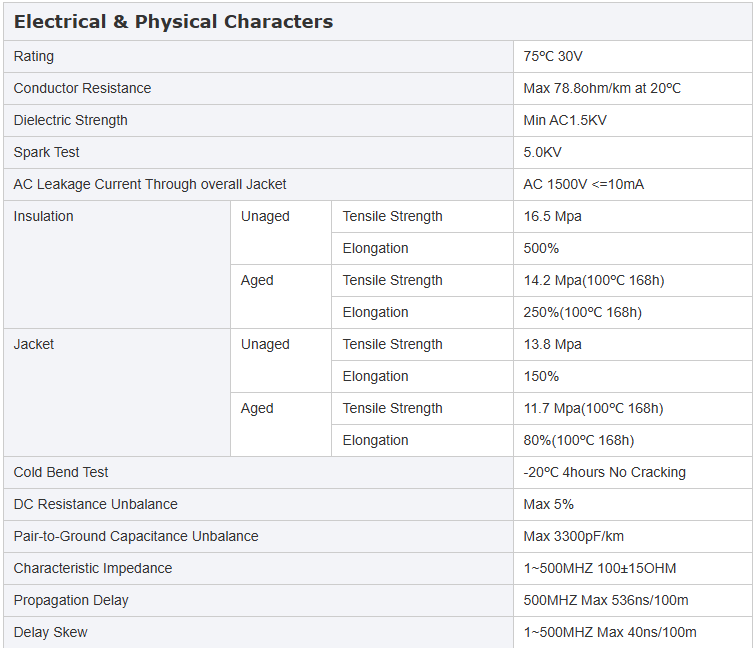The image size is (754, 648).
Task: Click the Max 5% resistance unbalance value
Action: coord(549,504)
